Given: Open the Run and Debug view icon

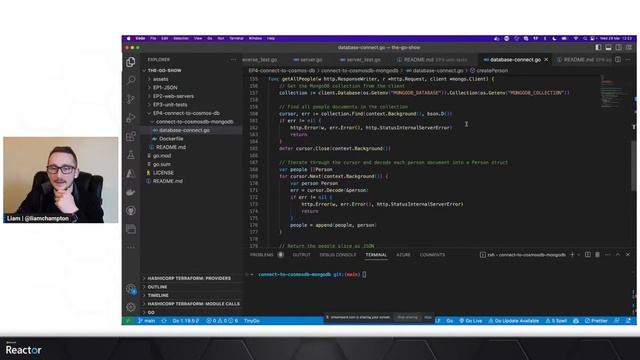Looking at the screenshot, I should 131,118.
